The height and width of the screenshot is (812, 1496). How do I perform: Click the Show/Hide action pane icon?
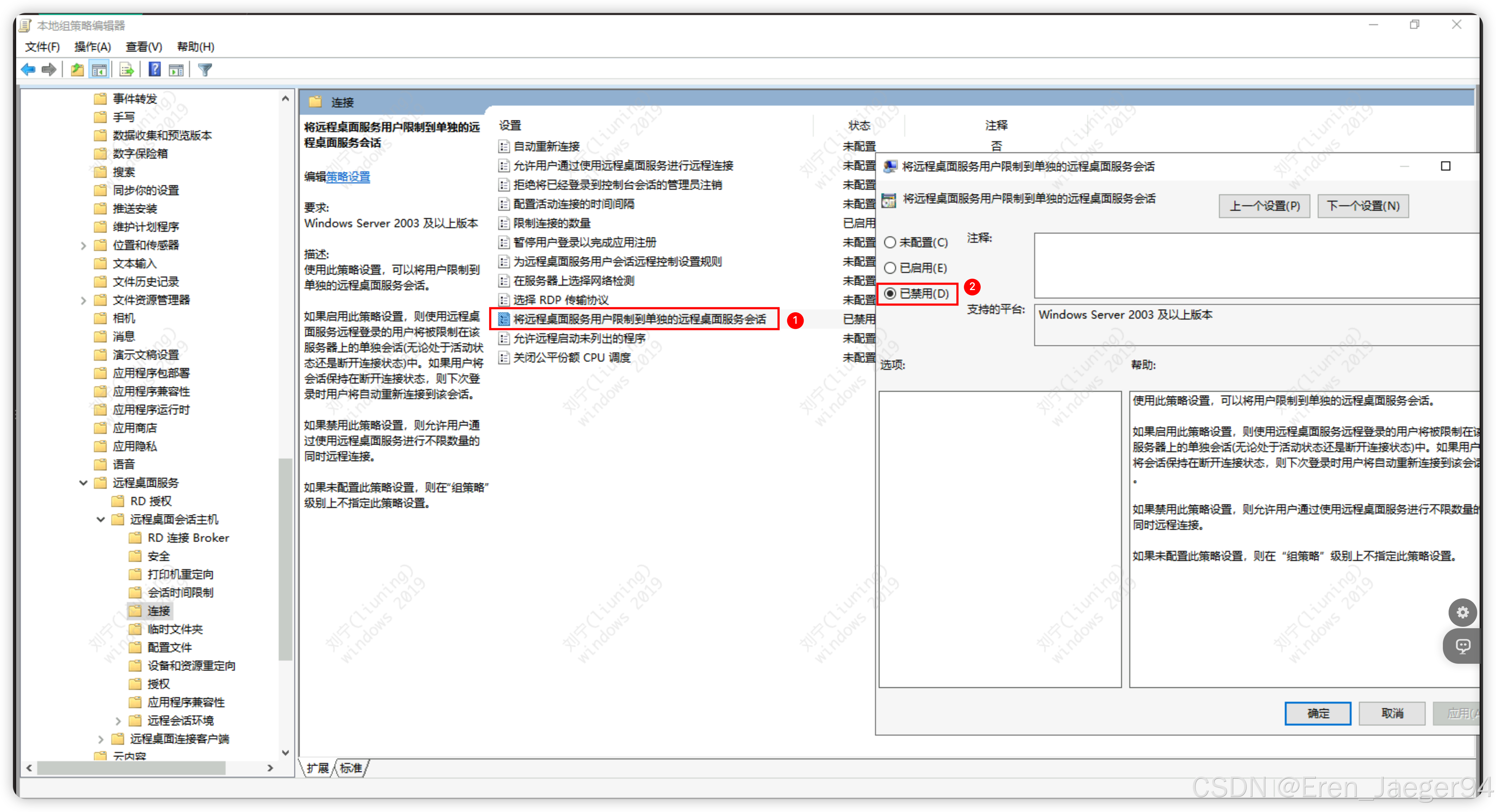pyautogui.click(x=176, y=70)
